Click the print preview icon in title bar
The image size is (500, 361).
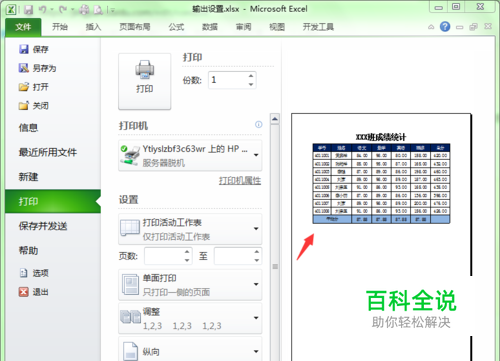pos(98,10)
